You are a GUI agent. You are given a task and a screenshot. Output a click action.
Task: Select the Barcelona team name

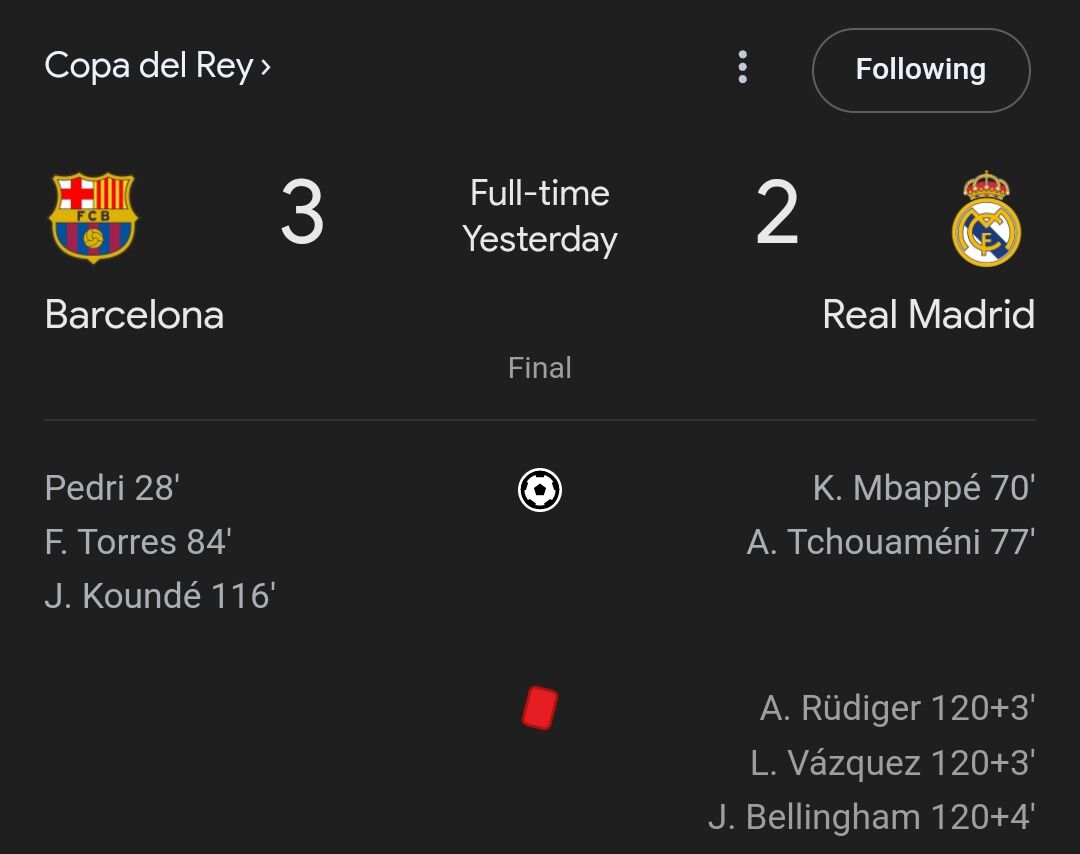134,315
